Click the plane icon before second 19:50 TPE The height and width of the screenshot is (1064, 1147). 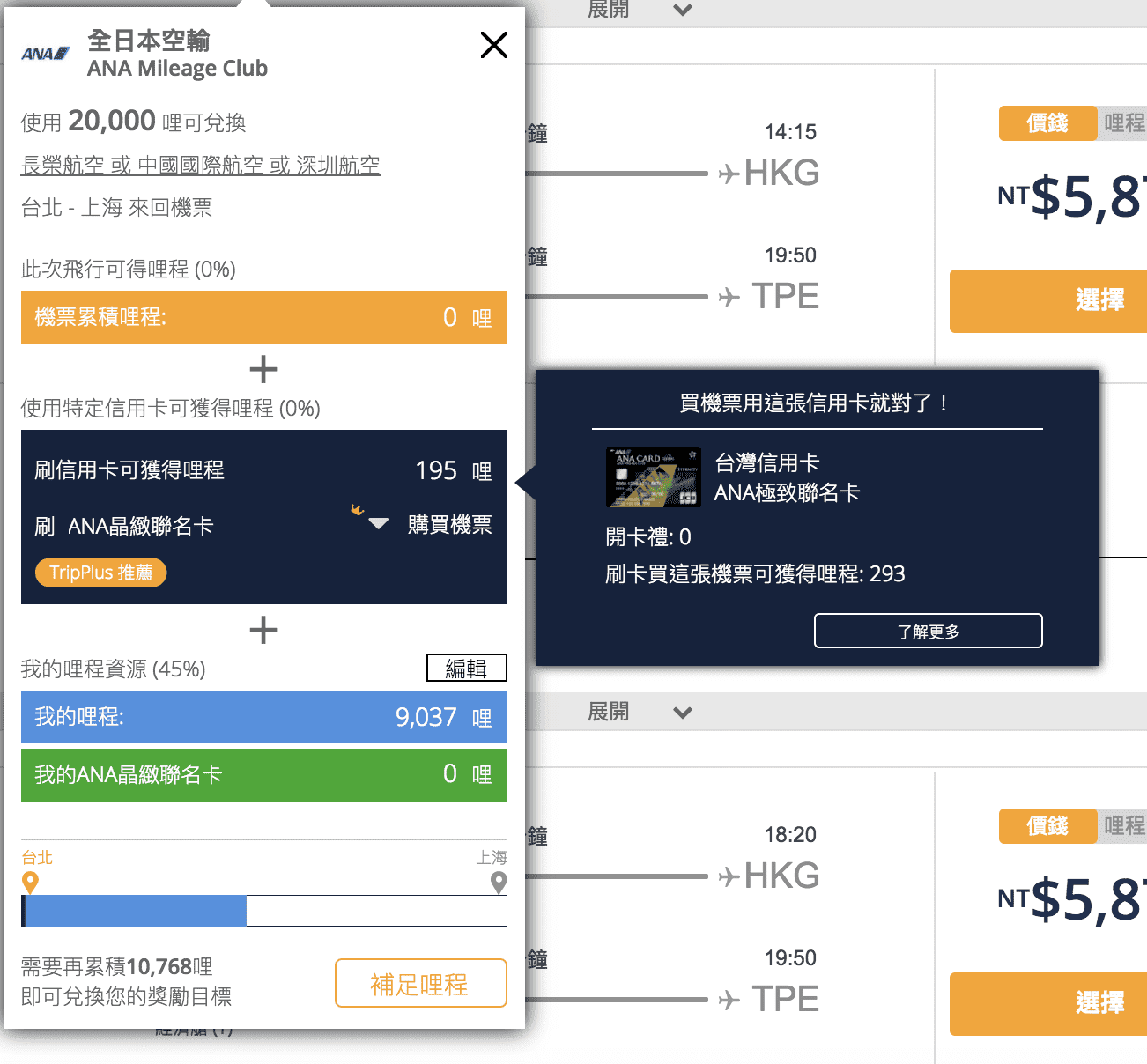(729, 1001)
